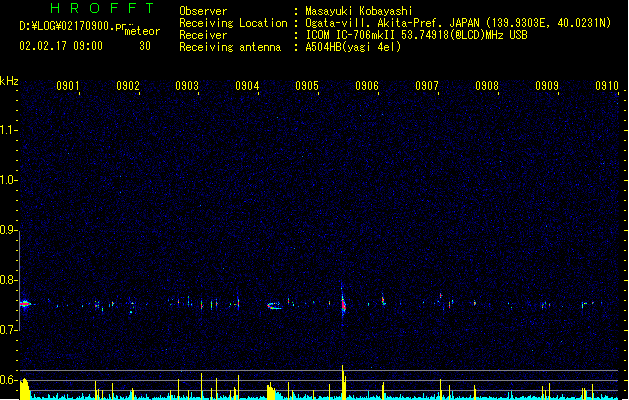Click the 0908 time marker
Image resolution: width=629 pixels, height=400 pixels.
point(487,86)
